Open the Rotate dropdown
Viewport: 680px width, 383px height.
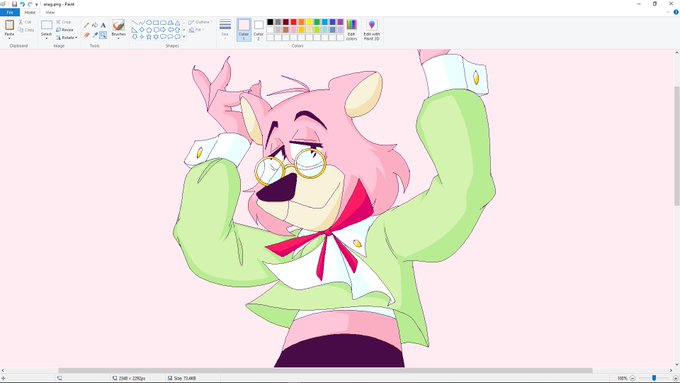click(67, 38)
